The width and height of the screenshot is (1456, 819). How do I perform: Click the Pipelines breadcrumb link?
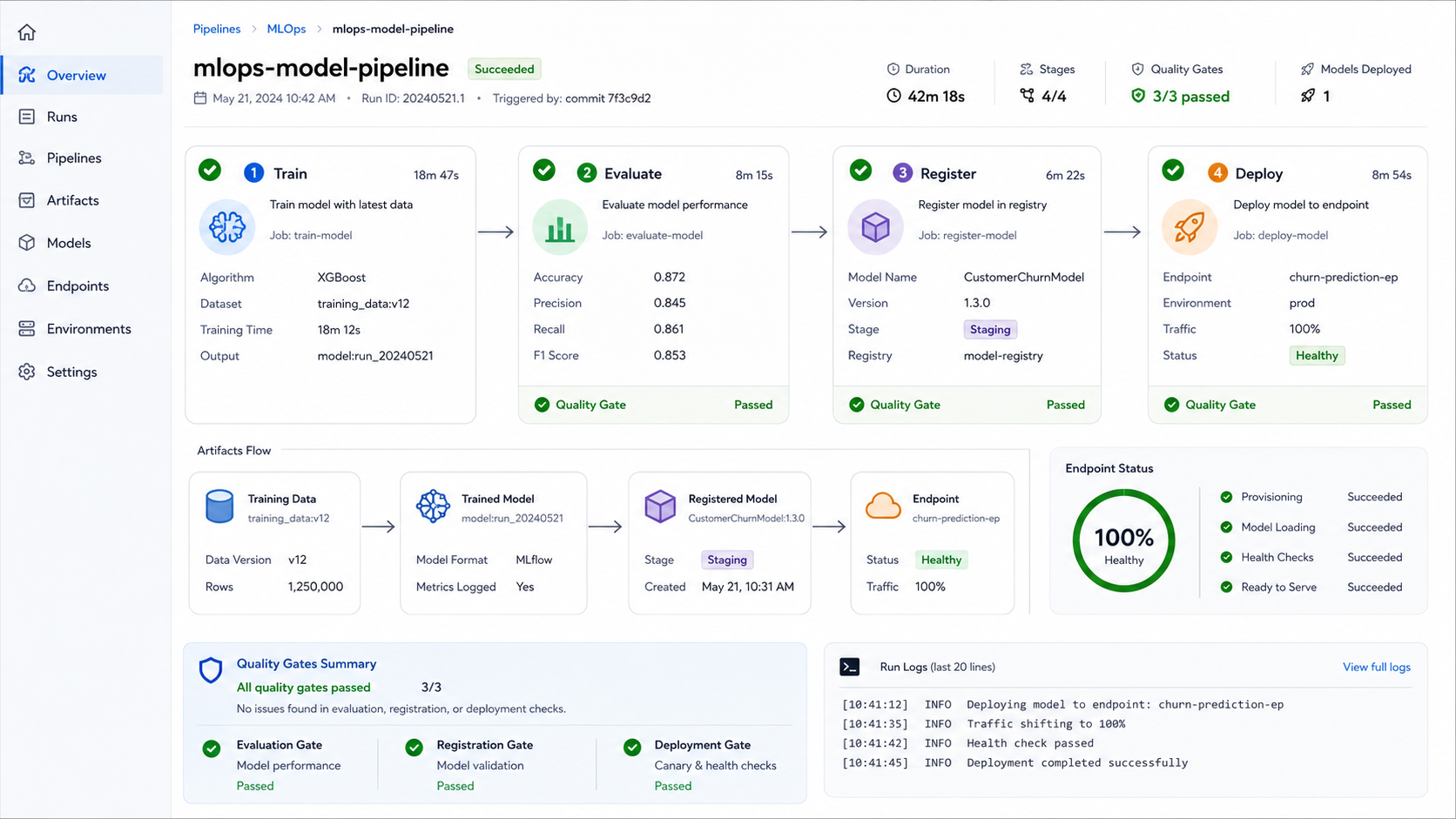coord(217,29)
